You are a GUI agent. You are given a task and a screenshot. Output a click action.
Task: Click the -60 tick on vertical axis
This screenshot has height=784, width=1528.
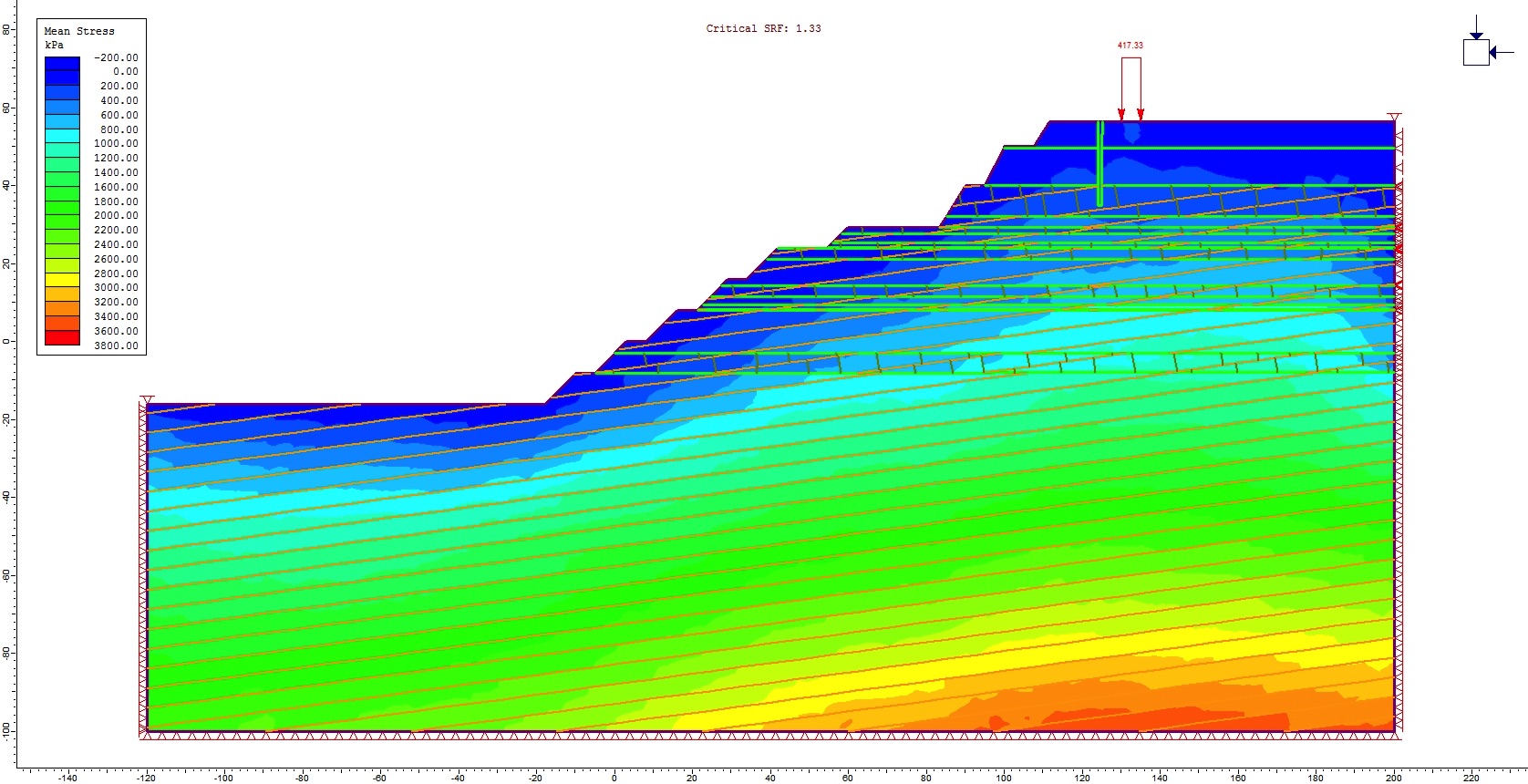pos(6,575)
